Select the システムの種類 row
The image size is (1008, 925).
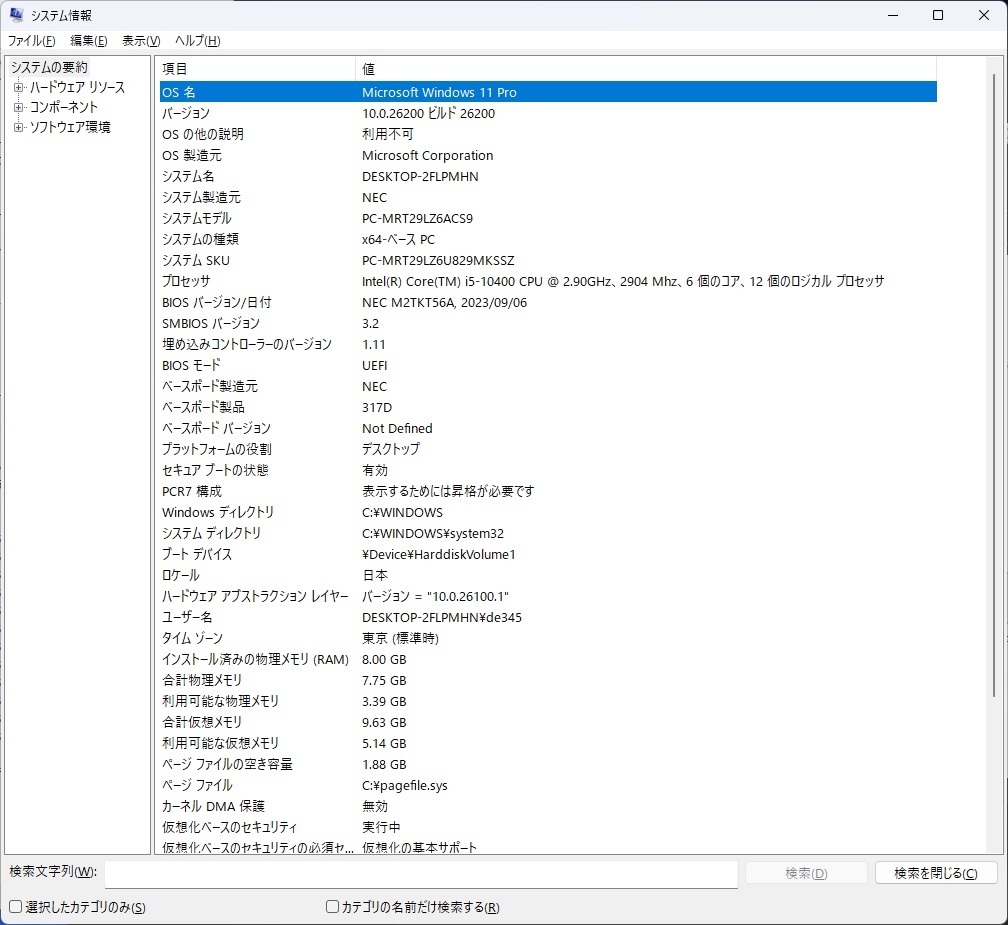[x=548, y=239]
